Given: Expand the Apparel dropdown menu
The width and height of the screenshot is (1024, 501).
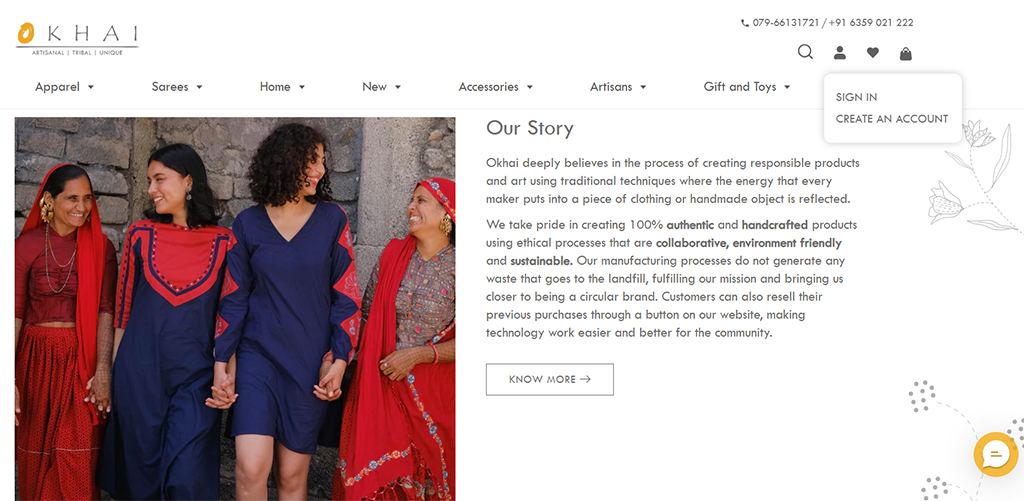Looking at the screenshot, I should tap(64, 87).
